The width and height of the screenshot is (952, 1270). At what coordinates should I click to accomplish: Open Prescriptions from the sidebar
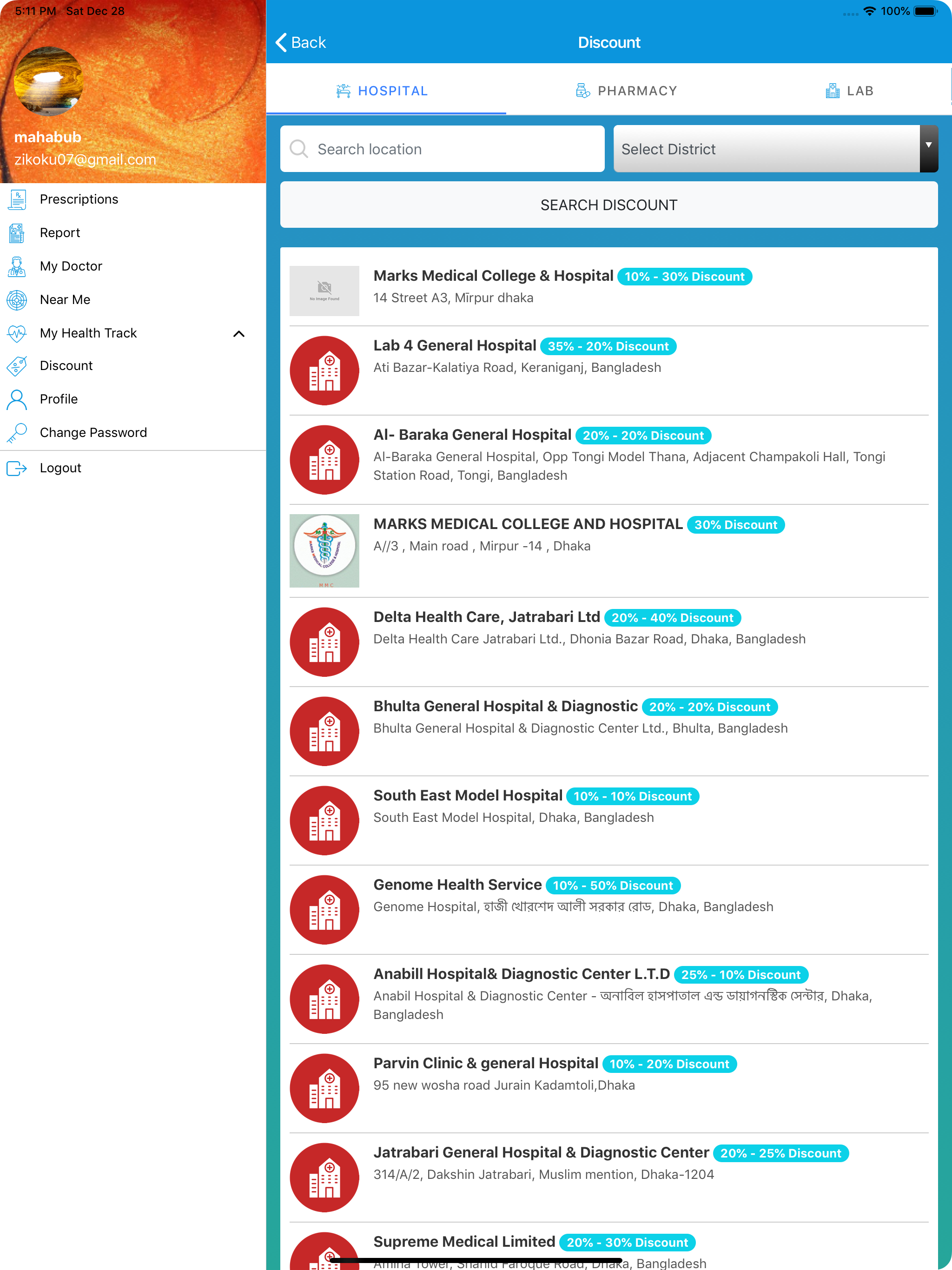132,199
